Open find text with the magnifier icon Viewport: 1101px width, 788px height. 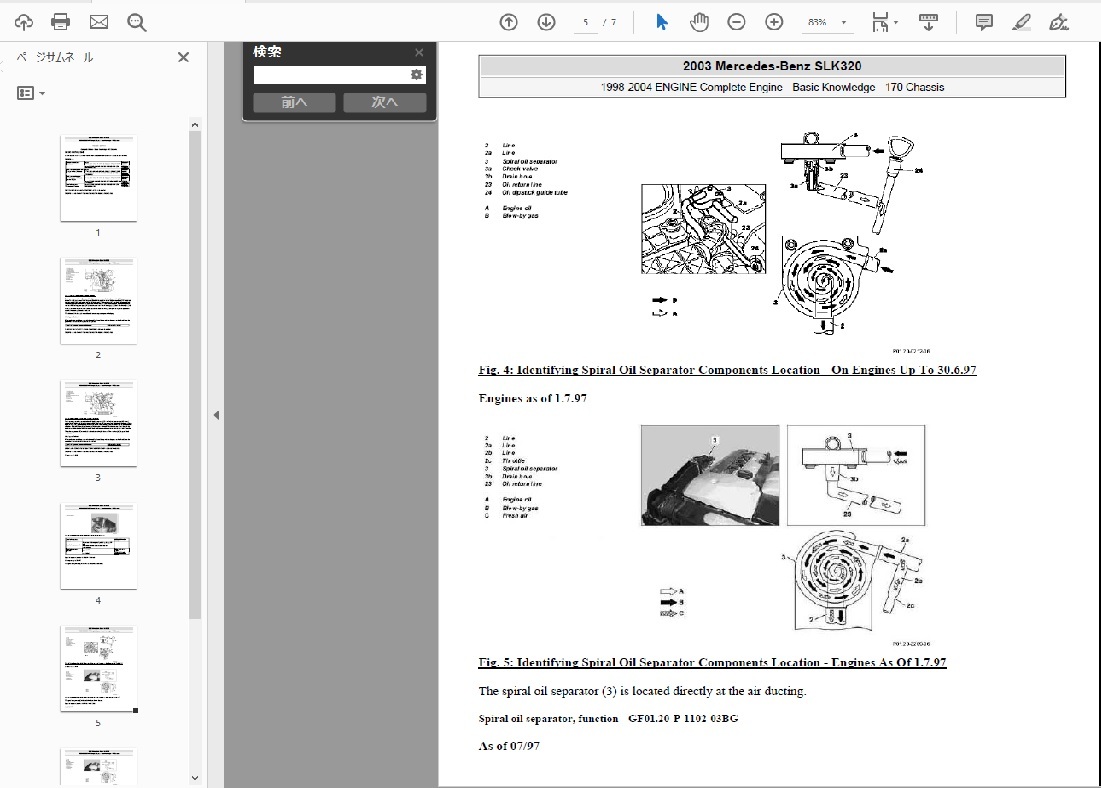(137, 22)
